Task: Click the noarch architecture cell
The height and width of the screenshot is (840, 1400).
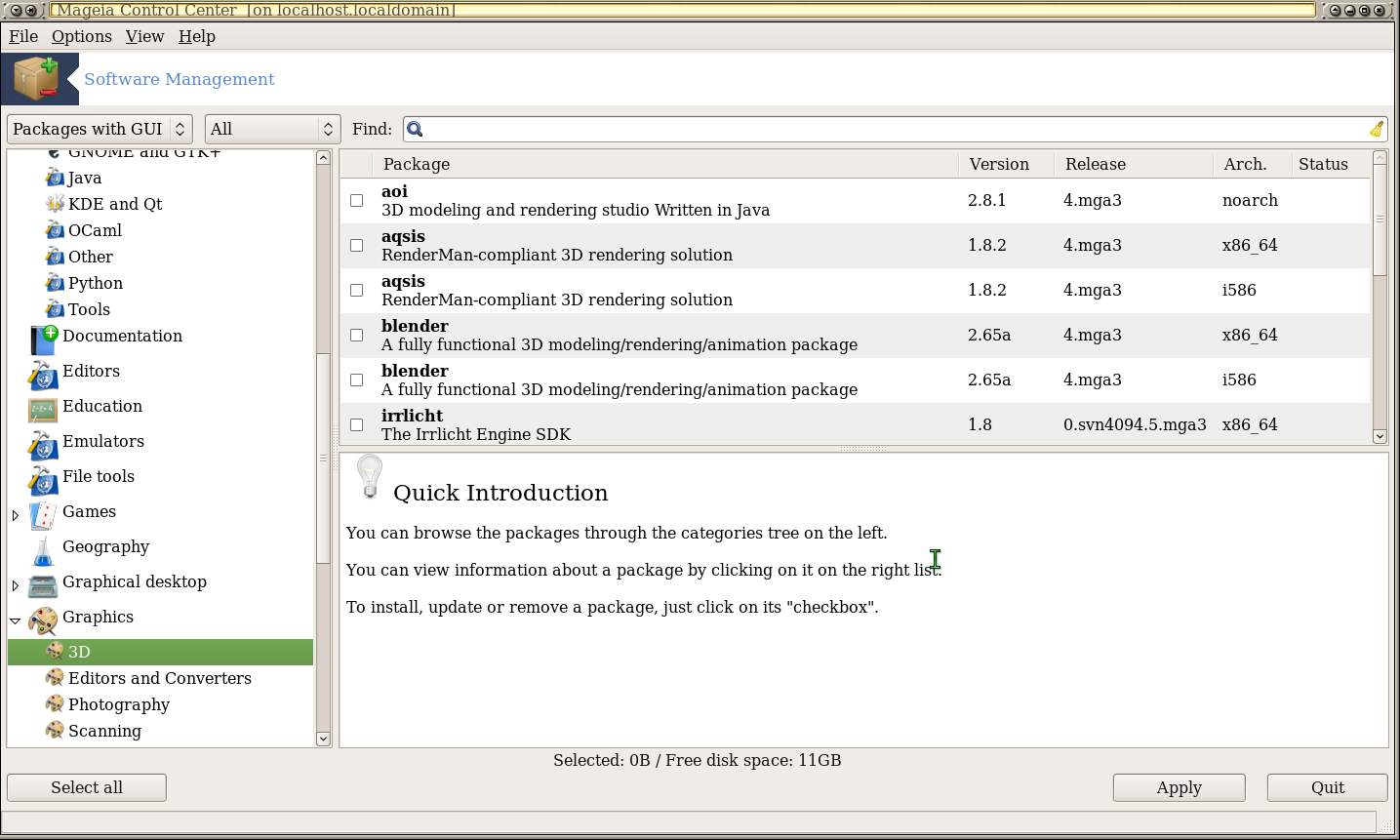Action: tap(1250, 200)
